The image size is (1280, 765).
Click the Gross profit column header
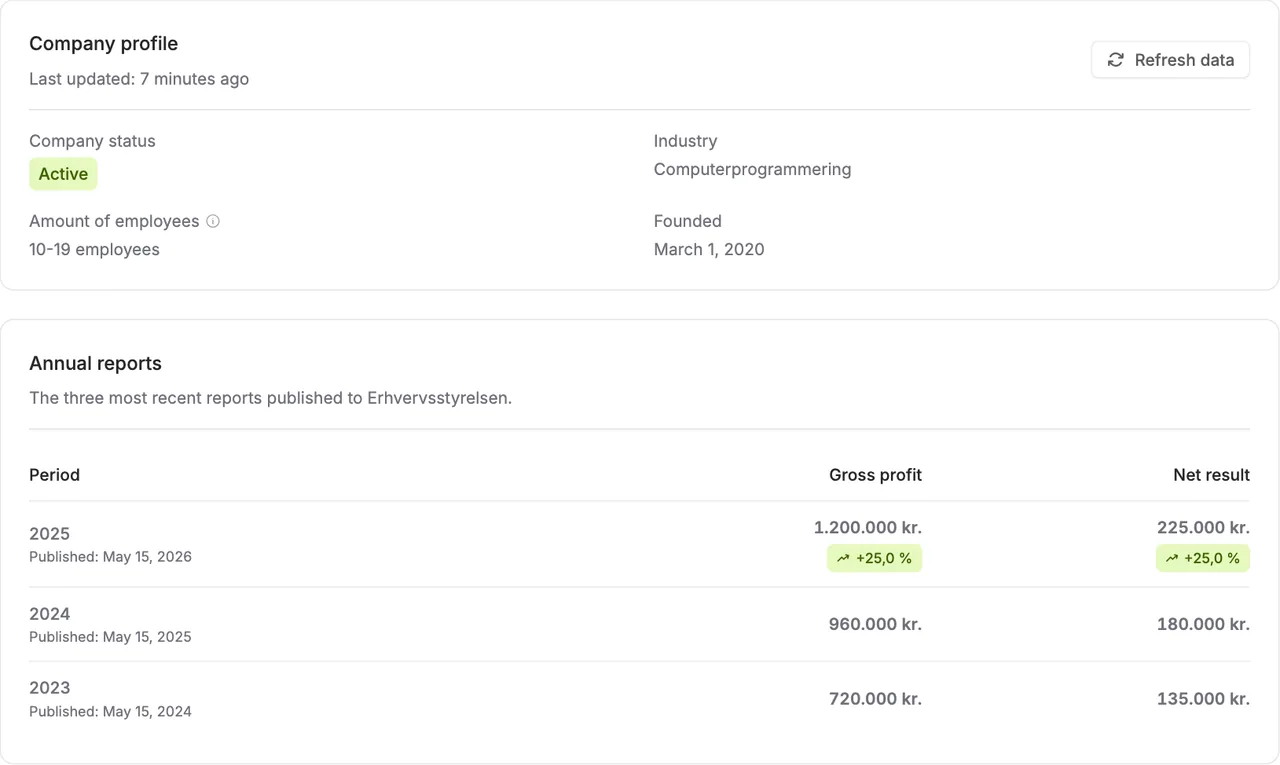coord(875,475)
